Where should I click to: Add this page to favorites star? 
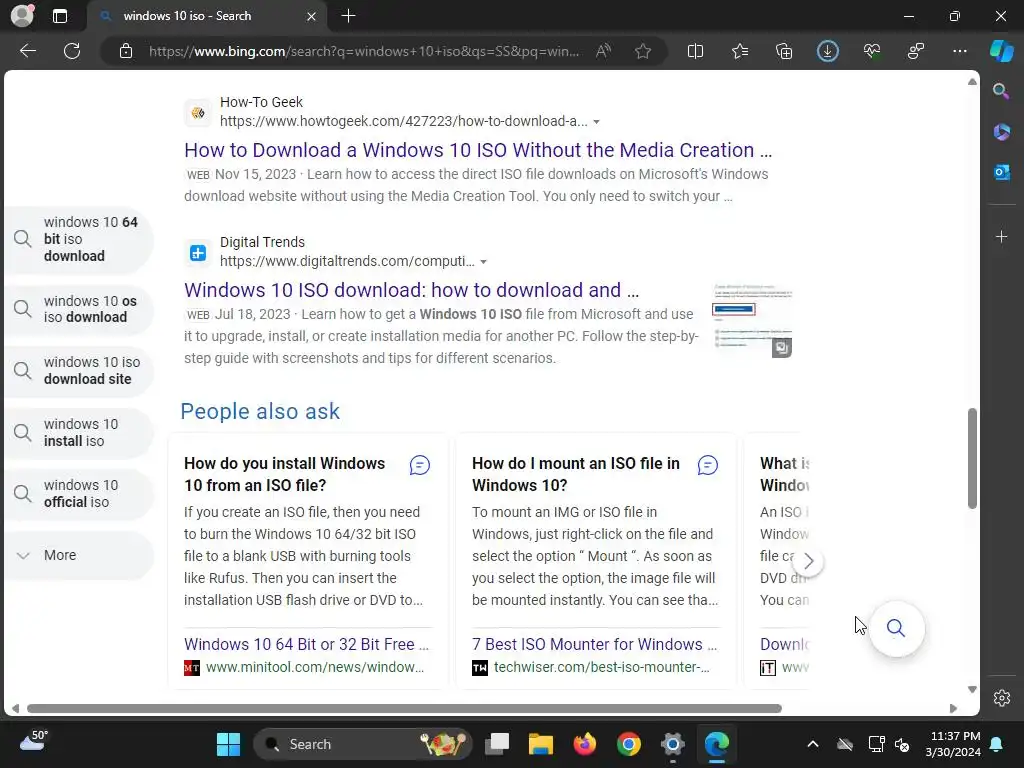pos(643,51)
